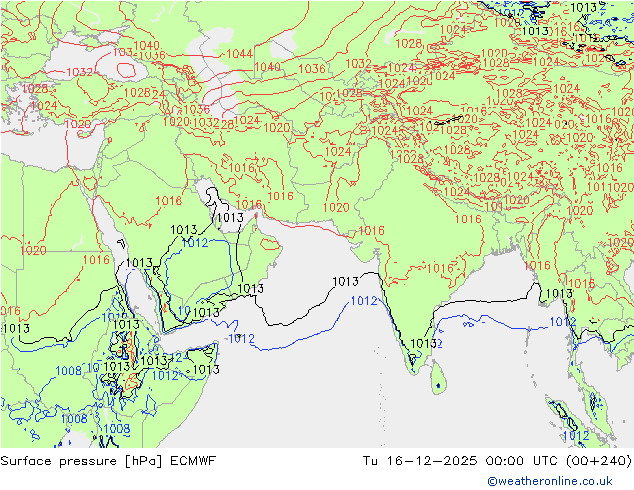Viewport: 634px width, 490px height.
Task: Click the 'Surface pressure [hPa] ECMWF' caption
Action: tap(108, 461)
